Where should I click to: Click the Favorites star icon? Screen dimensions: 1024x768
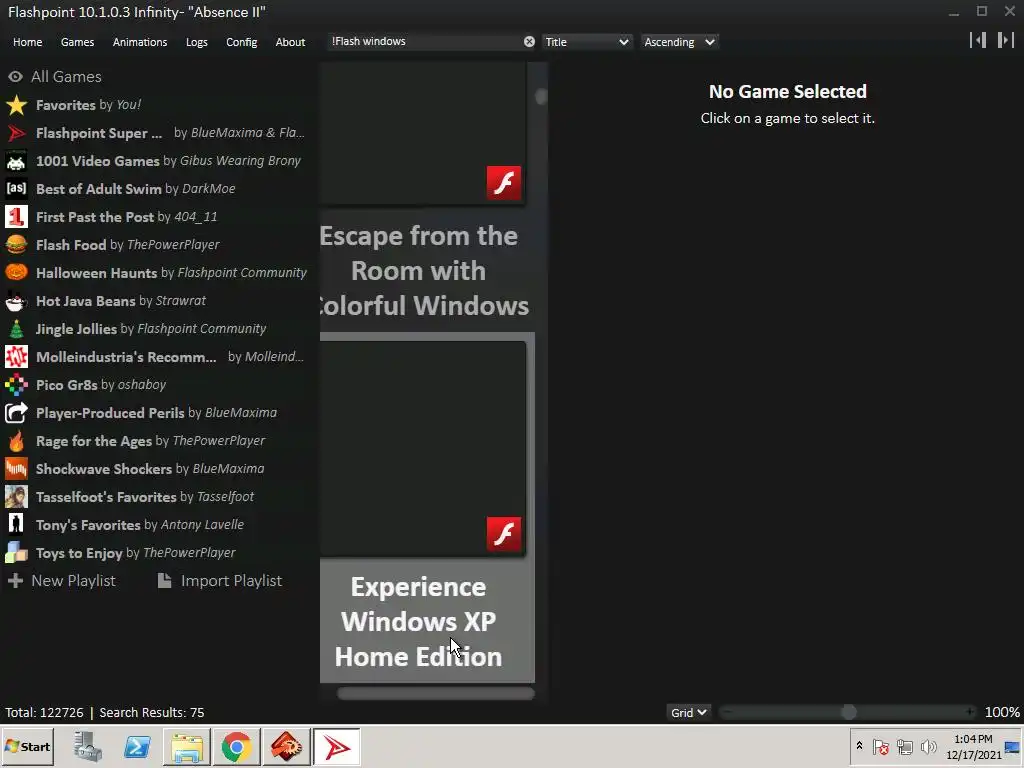pos(16,105)
